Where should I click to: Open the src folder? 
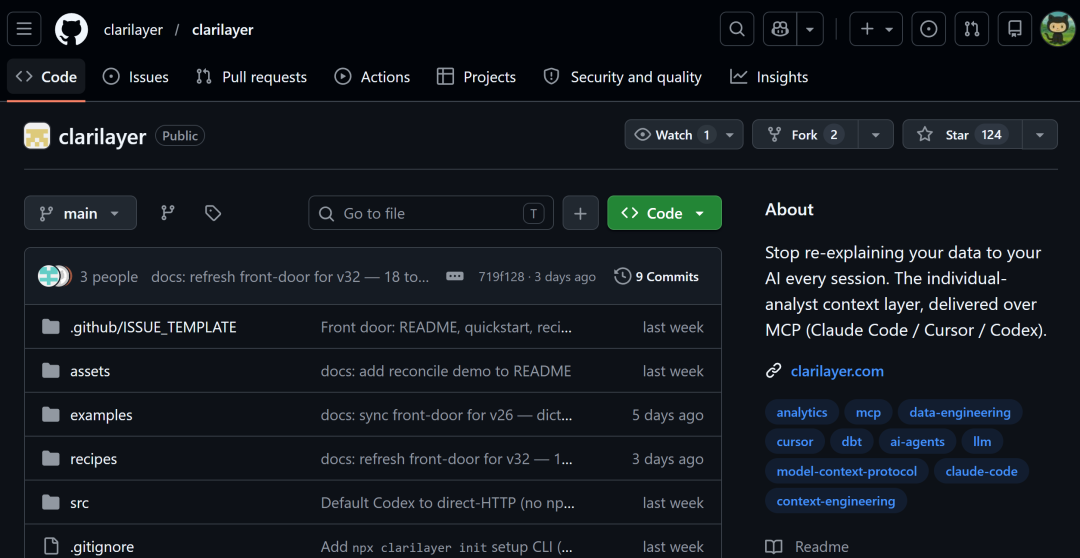click(79, 504)
